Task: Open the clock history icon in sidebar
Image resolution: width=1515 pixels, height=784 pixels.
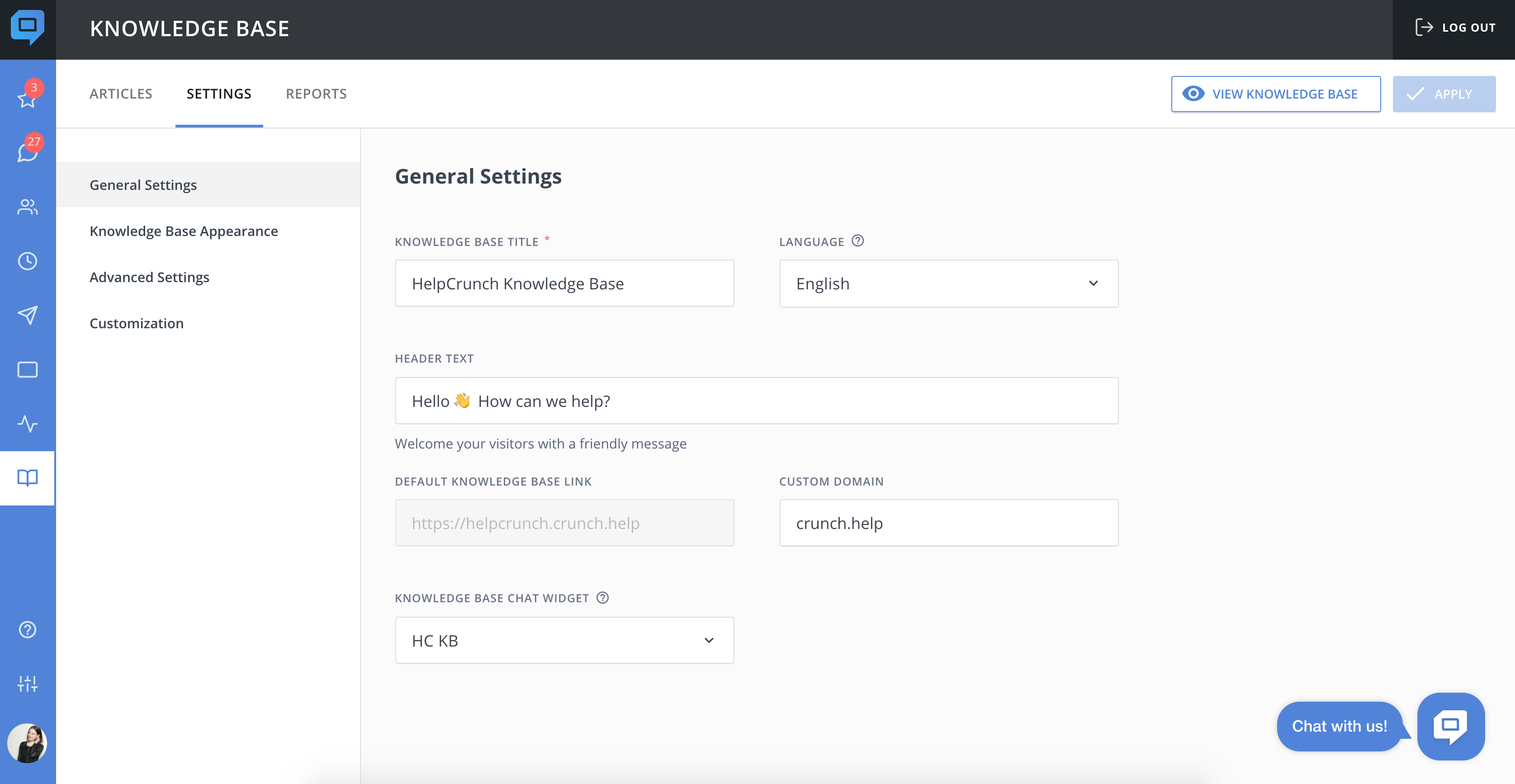Action: coord(28,261)
